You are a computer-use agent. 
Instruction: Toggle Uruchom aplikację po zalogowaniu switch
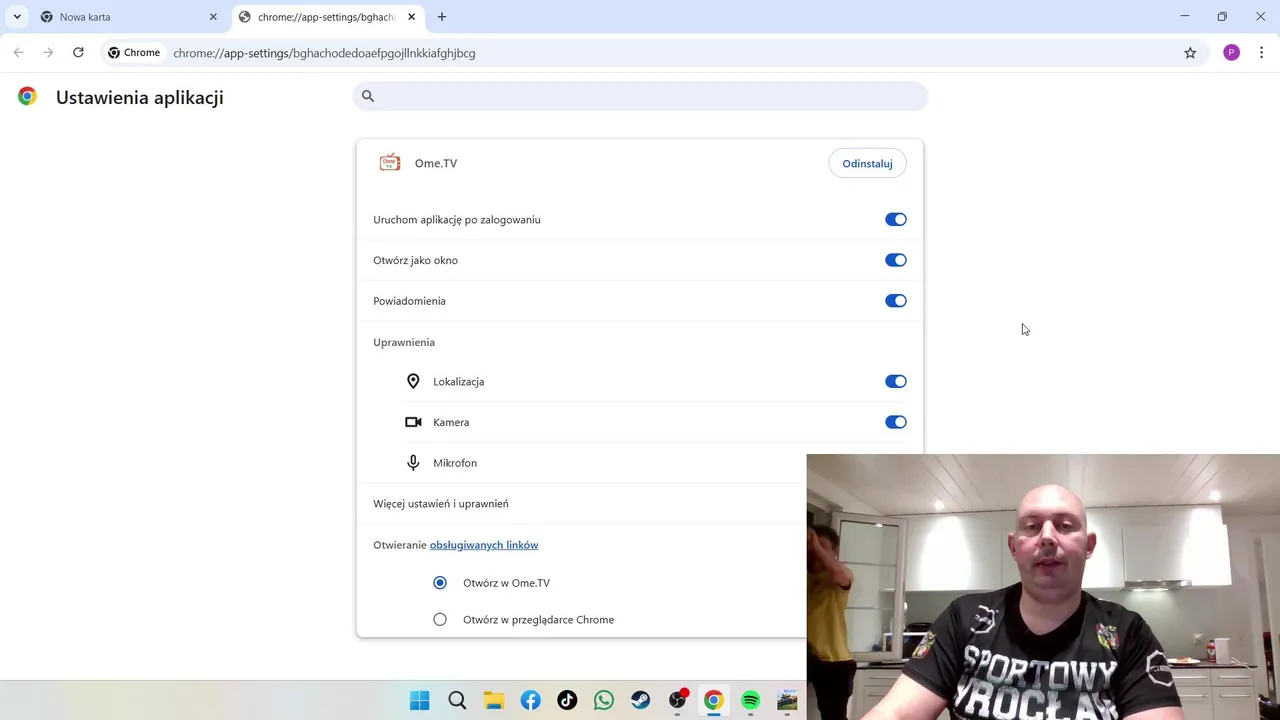895,220
